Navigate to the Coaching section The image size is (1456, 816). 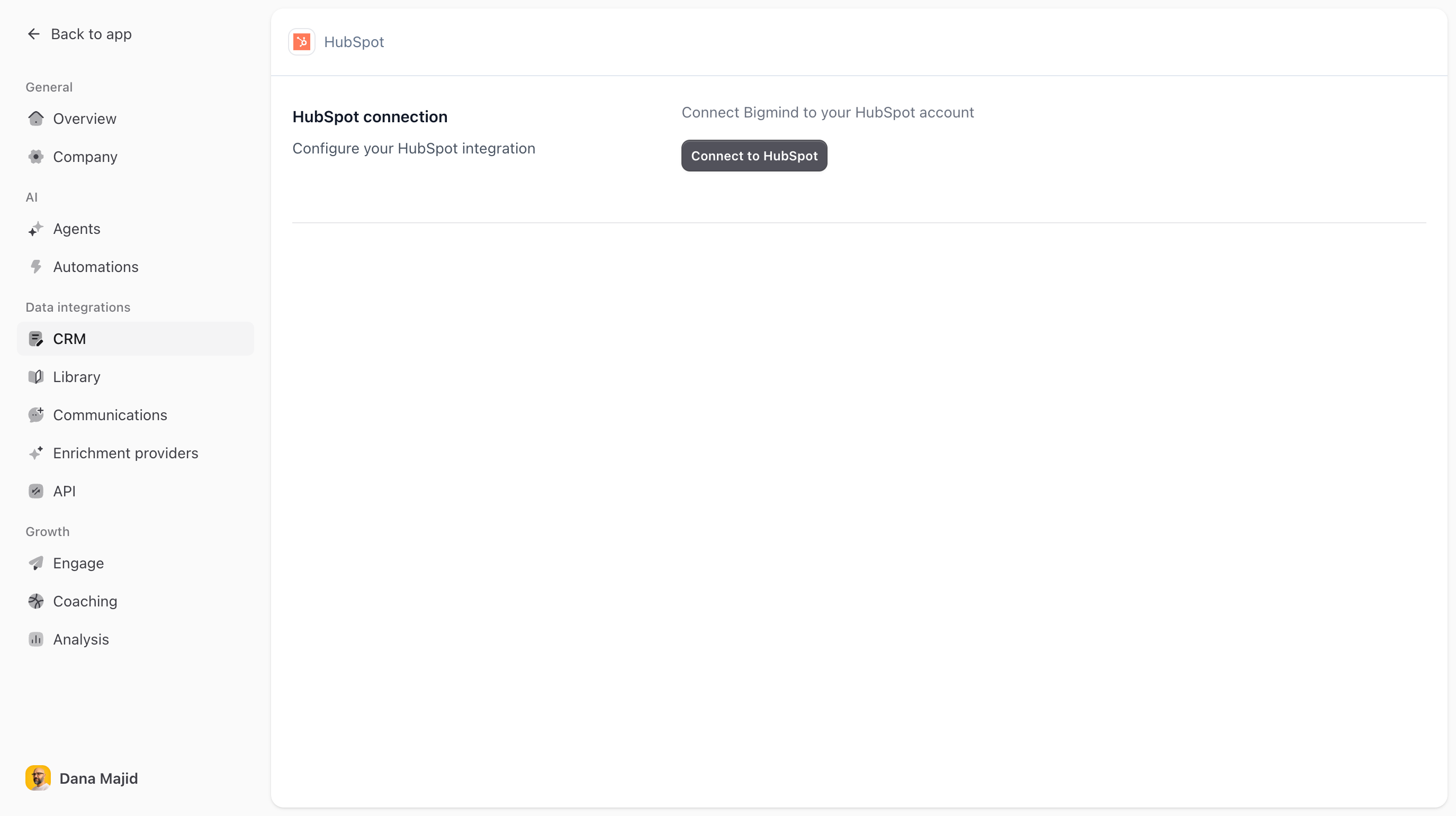tap(136, 601)
